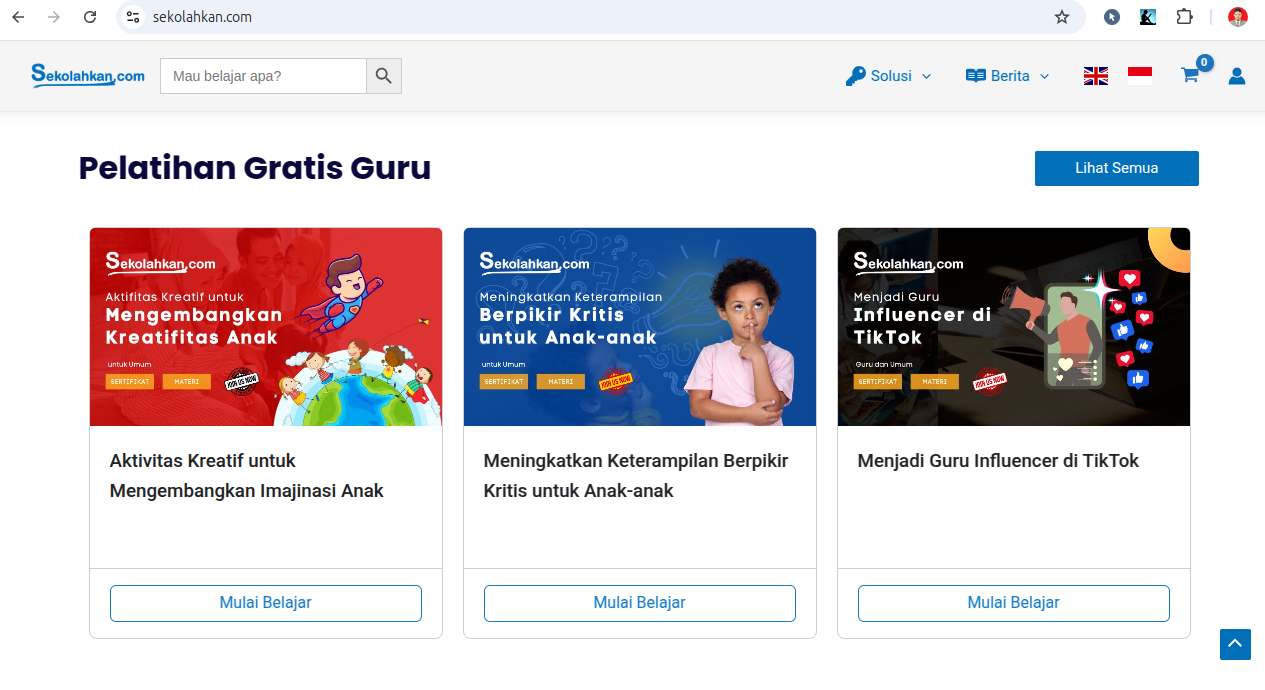Focus the 'Mau belajar apa?' search field
This screenshot has height=690, width=1265.
pyautogui.click(x=263, y=76)
